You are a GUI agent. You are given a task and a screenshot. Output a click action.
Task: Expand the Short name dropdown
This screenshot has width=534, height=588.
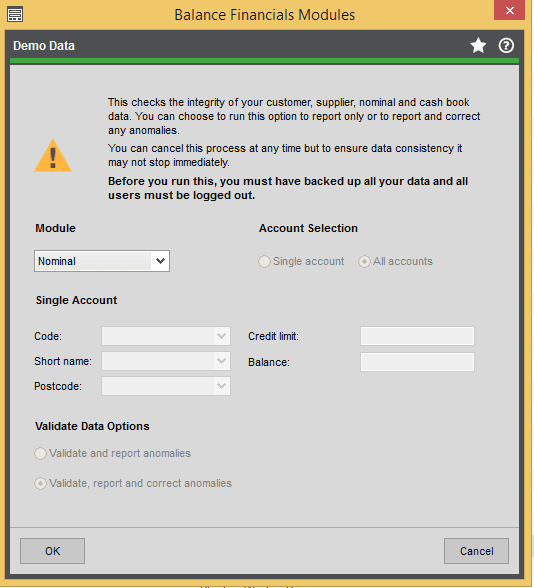221,361
